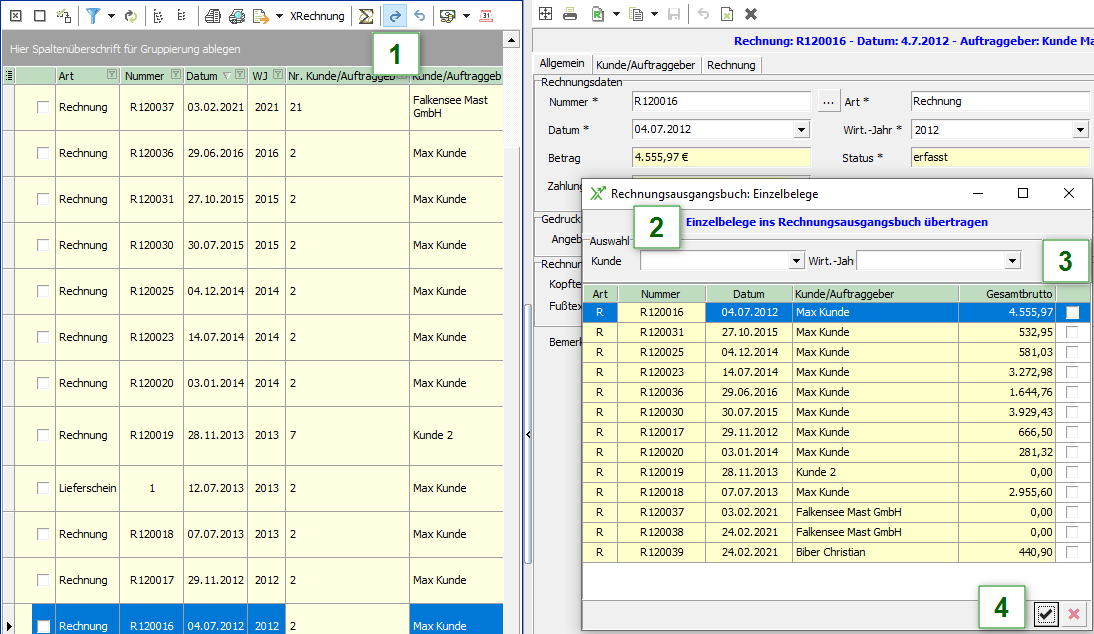Viewport: 1094px width, 634px height.
Task: Click the black X delete icon
Action: coord(751,14)
